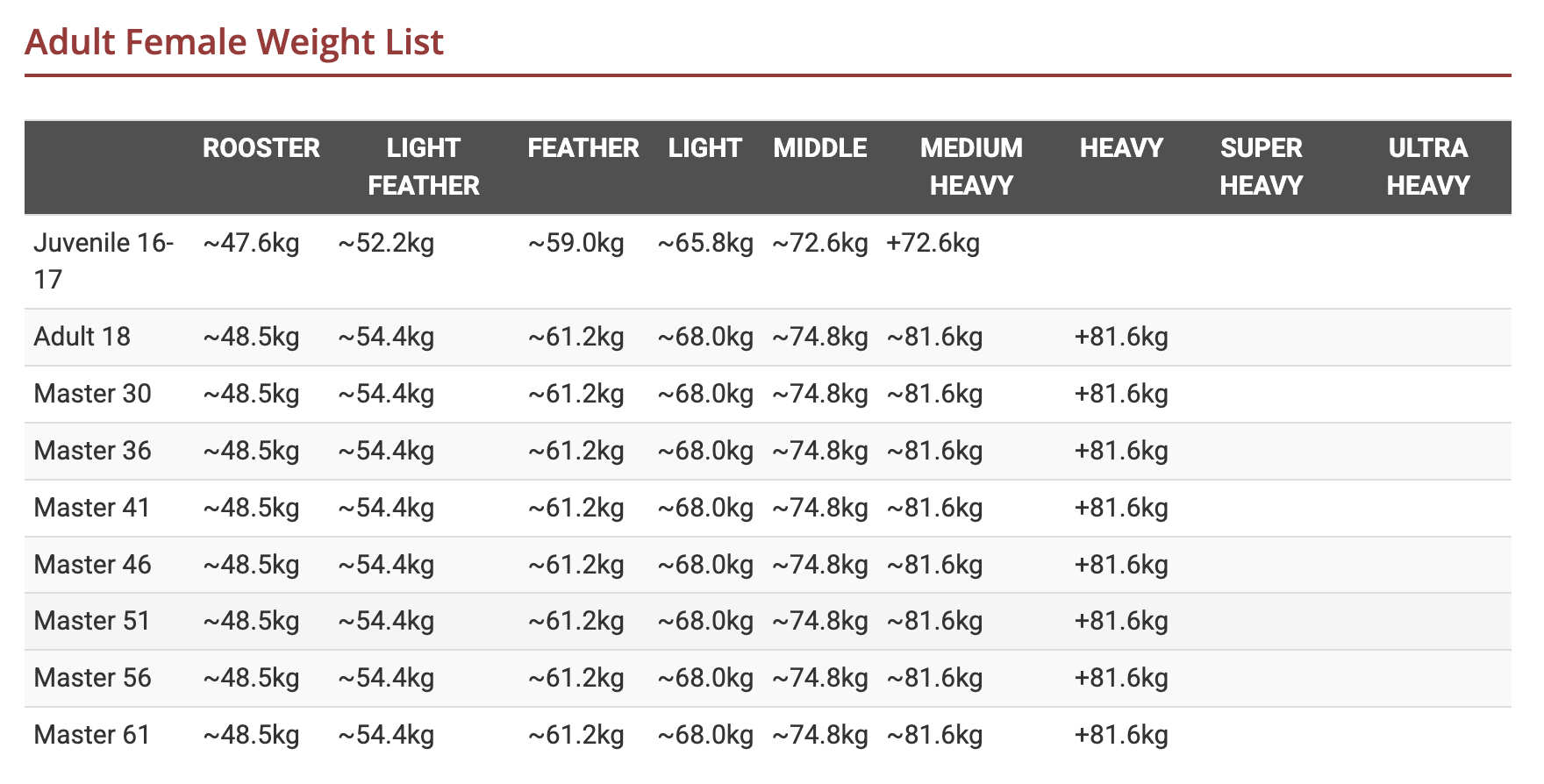This screenshot has width=1544, height=784.
Task: Select the Master 61 row label
Action: (x=92, y=735)
